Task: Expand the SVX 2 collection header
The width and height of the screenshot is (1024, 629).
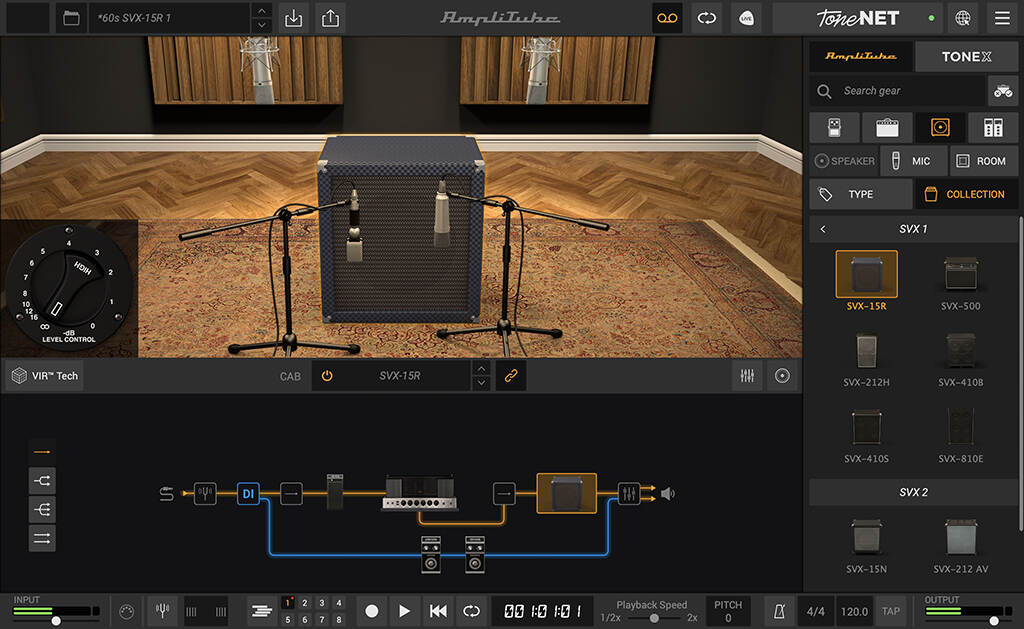Action: coord(913,491)
